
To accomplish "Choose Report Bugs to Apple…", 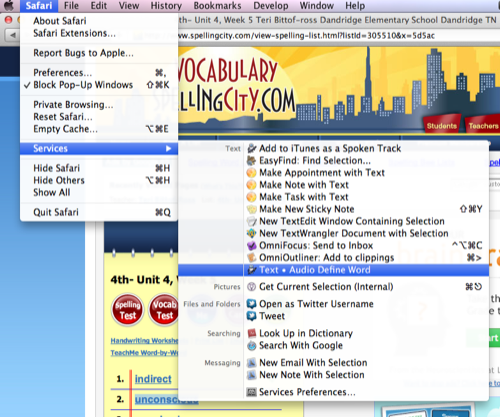I will click(99, 53).
